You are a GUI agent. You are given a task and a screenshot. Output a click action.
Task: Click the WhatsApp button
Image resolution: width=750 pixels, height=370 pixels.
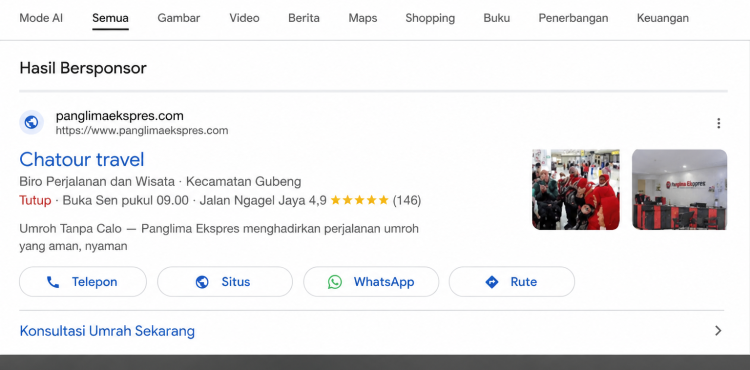pos(371,282)
